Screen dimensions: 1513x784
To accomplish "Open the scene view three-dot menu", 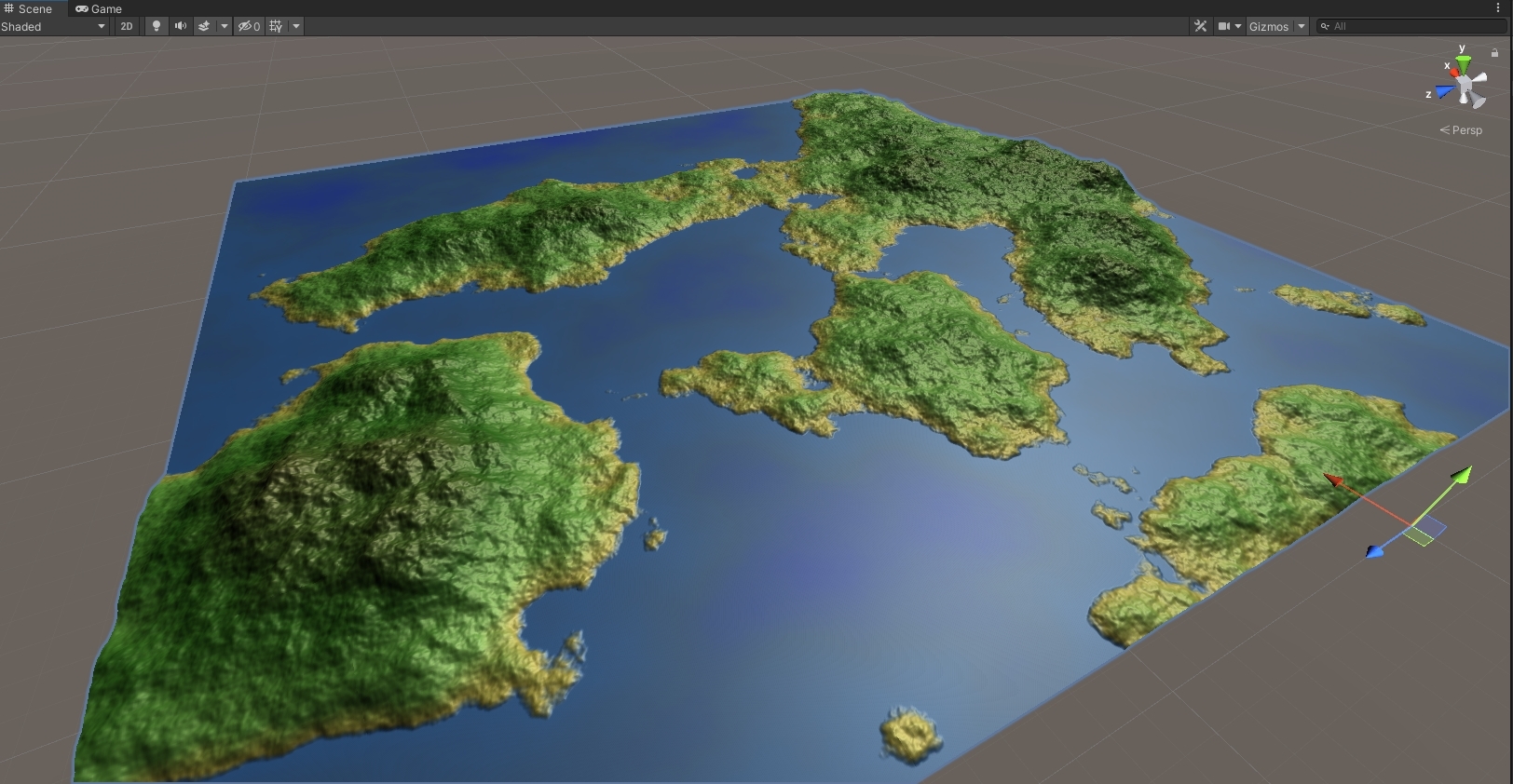I will (x=1498, y=8).
